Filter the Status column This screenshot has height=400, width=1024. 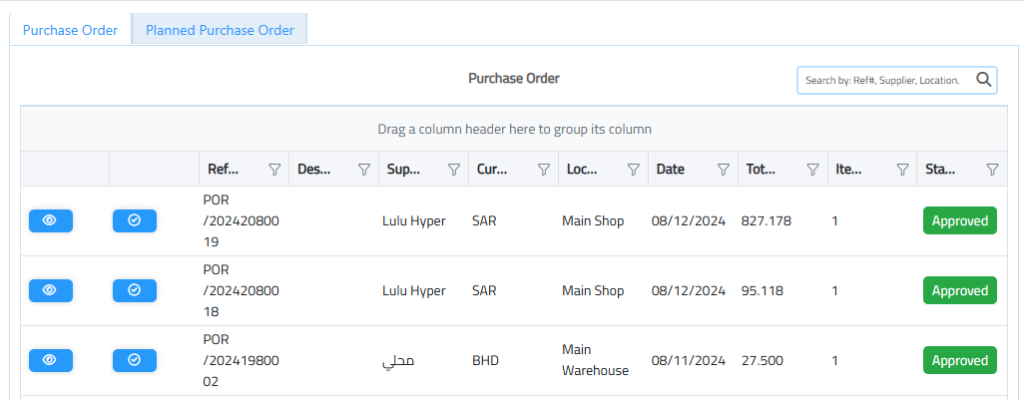992,170
